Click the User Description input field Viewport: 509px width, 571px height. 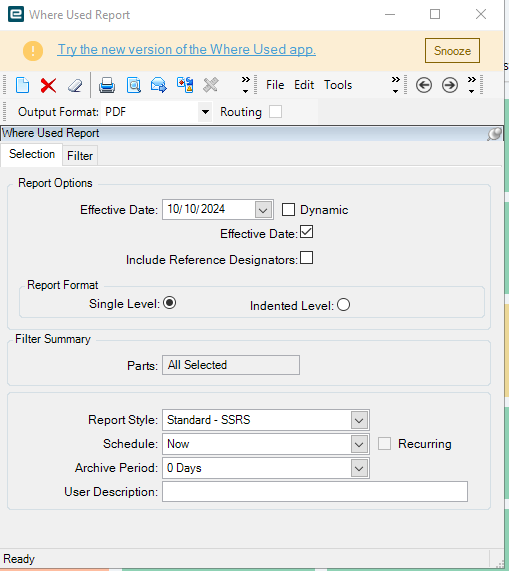tap(315, 492)
